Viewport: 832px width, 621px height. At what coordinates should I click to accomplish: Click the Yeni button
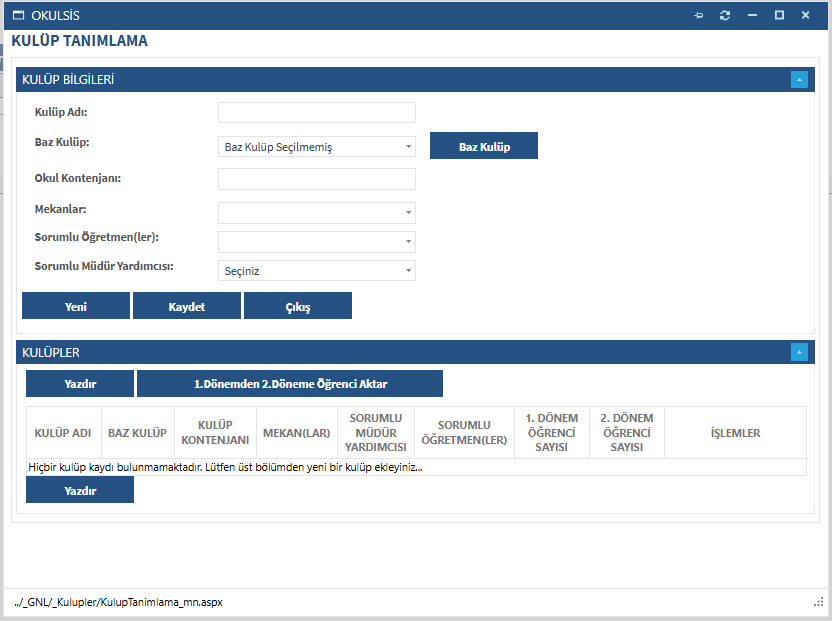pyautogui.click(x=76, y=306)
